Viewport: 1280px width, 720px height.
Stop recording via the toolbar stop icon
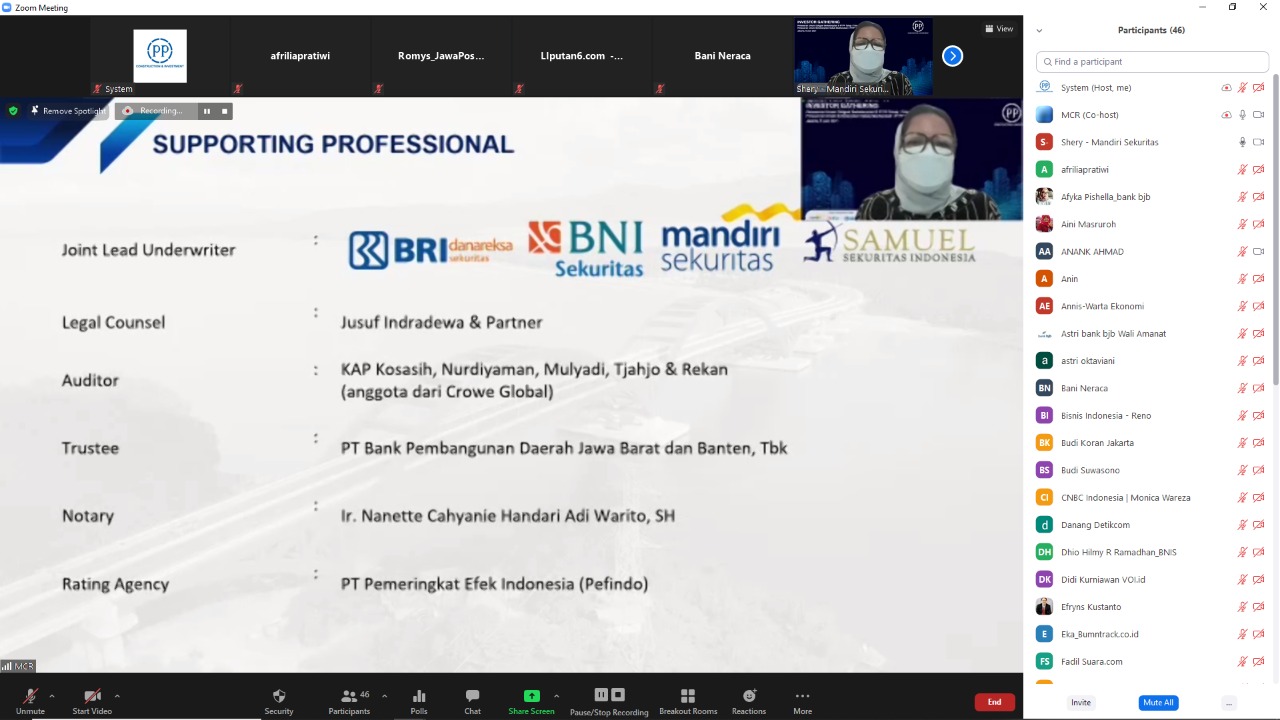(618, 695)
